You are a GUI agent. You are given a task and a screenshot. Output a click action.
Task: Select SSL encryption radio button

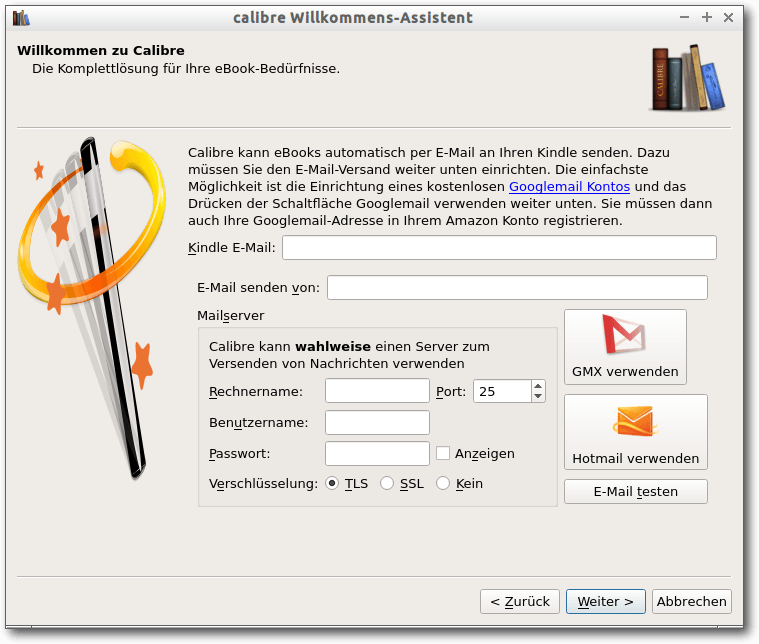(x=387, y=483)
